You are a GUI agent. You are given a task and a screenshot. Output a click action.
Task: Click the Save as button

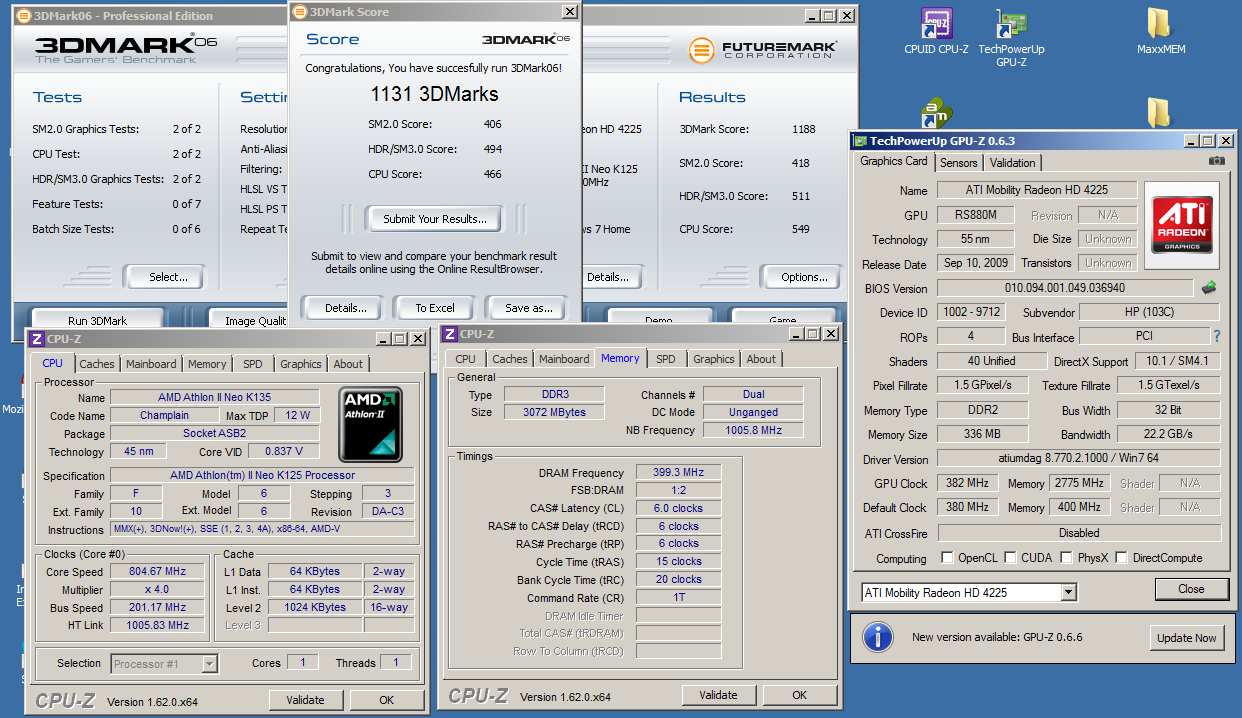pos(529,308)
